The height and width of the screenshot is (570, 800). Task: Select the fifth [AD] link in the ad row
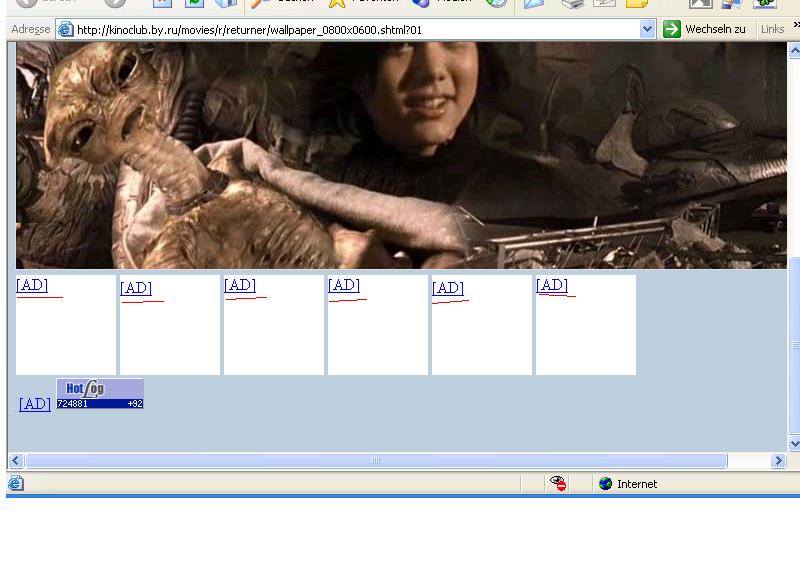pos(448,288)
